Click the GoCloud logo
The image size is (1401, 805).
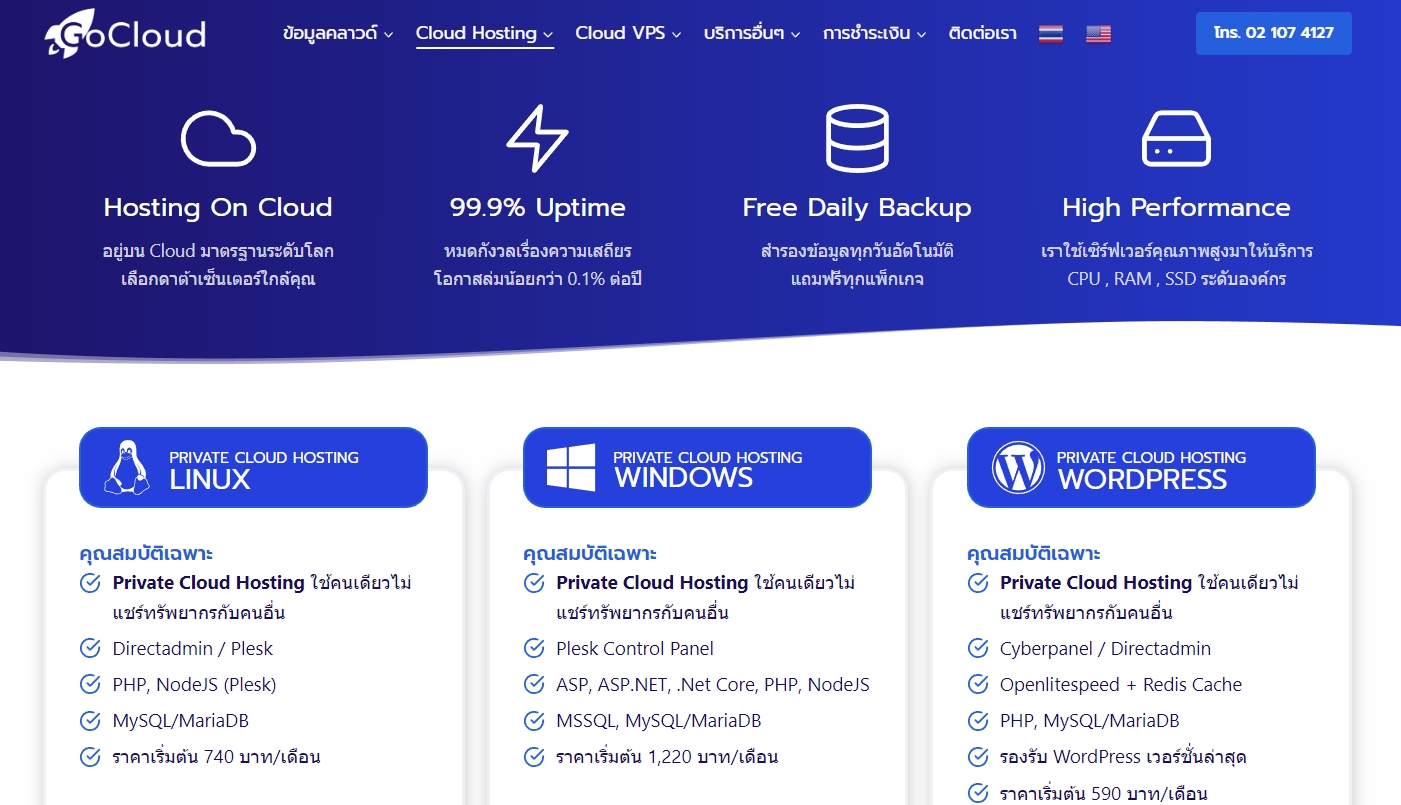(123, 33)
